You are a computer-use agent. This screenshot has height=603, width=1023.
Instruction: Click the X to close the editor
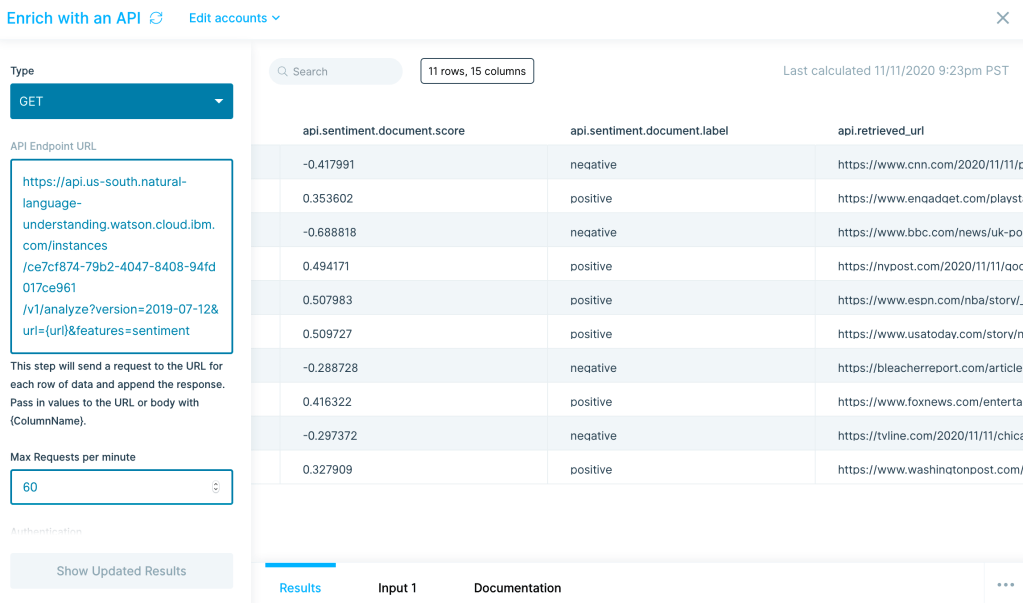(x=1004, y=18)
